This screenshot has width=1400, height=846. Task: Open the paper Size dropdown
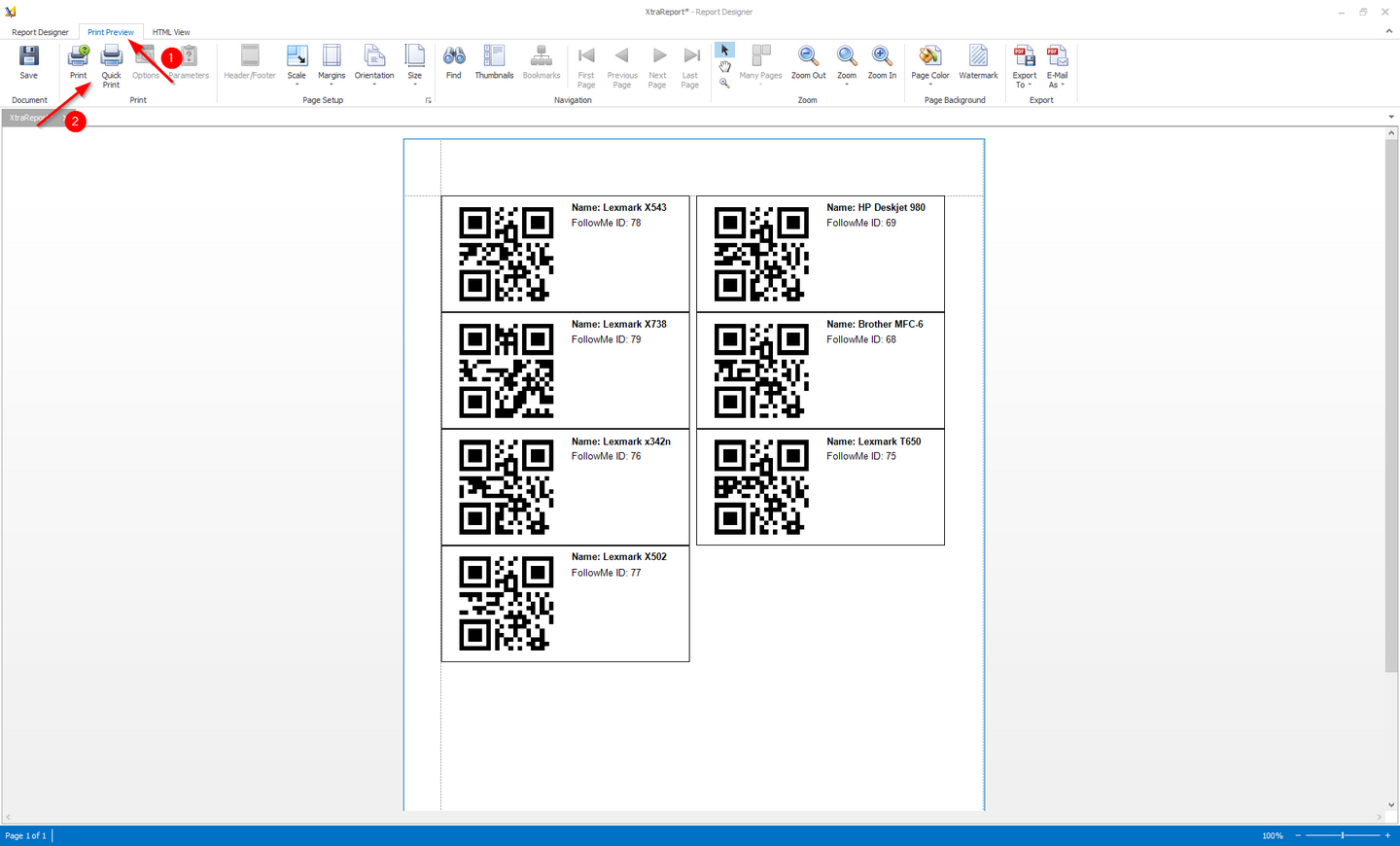(x=415, y=66)
